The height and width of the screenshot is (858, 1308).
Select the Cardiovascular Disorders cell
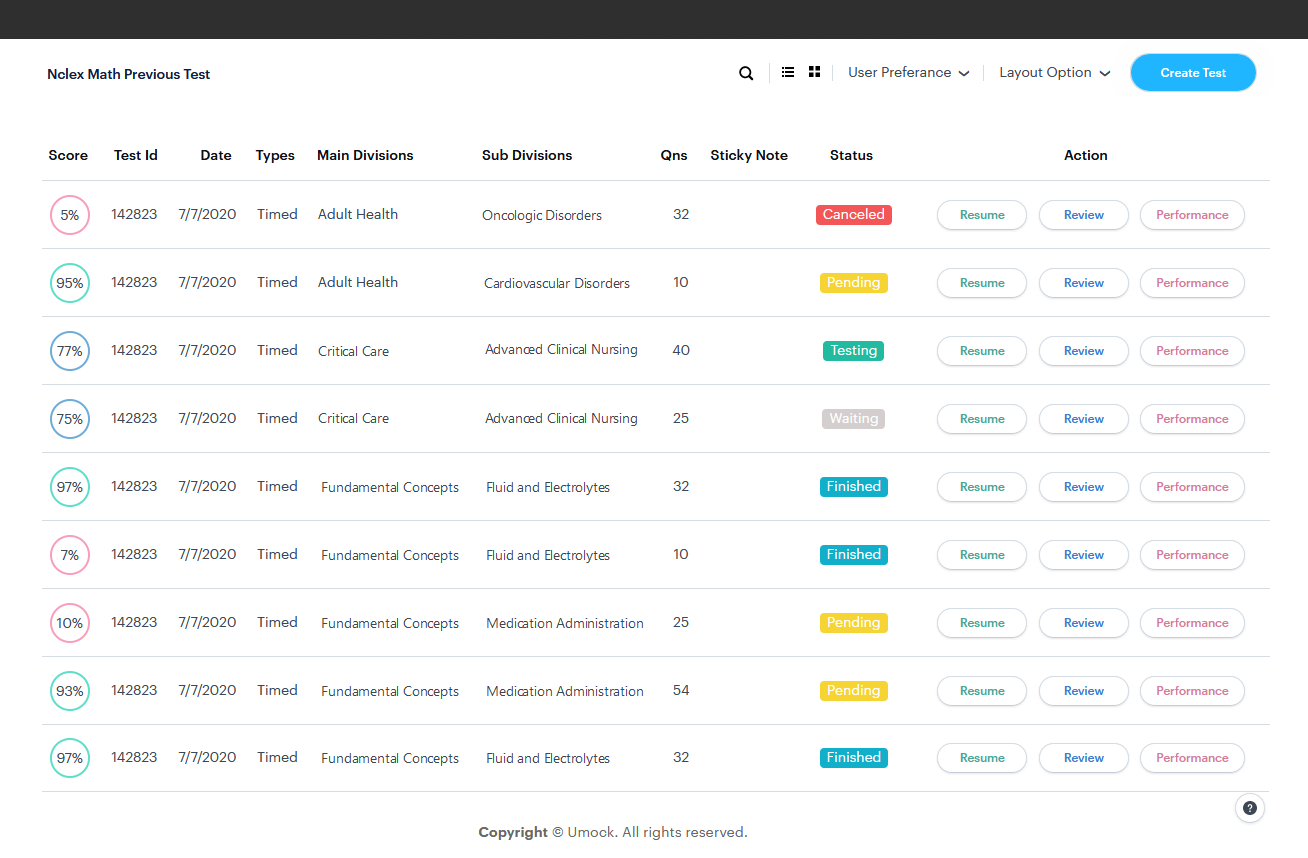coord(557,283)
